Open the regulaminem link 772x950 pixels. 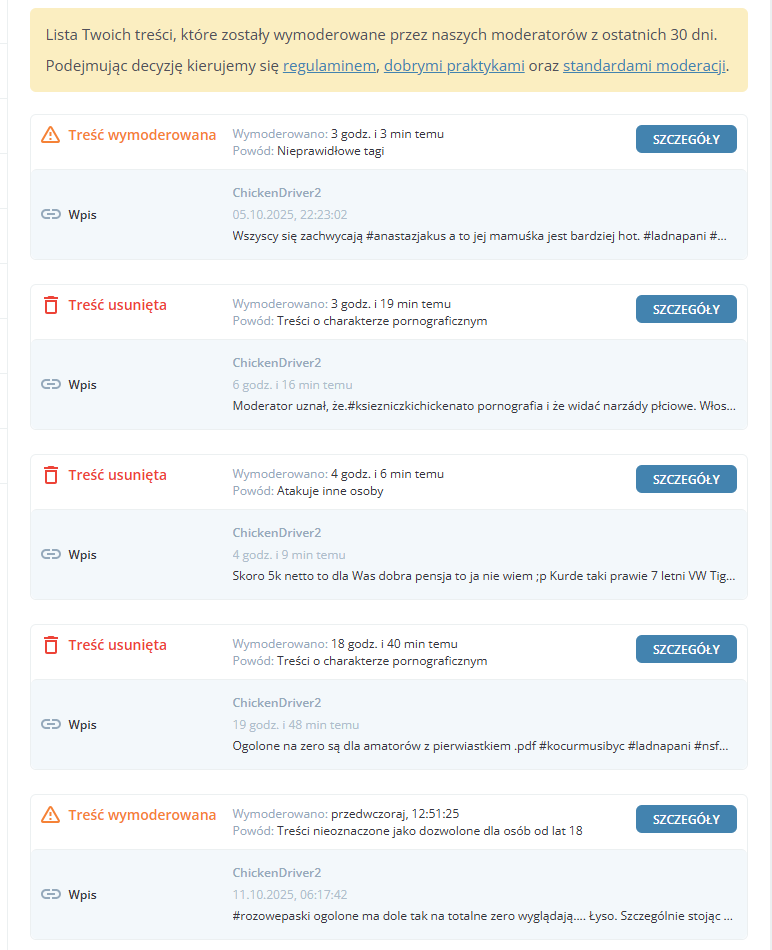[x=329, y=67]
